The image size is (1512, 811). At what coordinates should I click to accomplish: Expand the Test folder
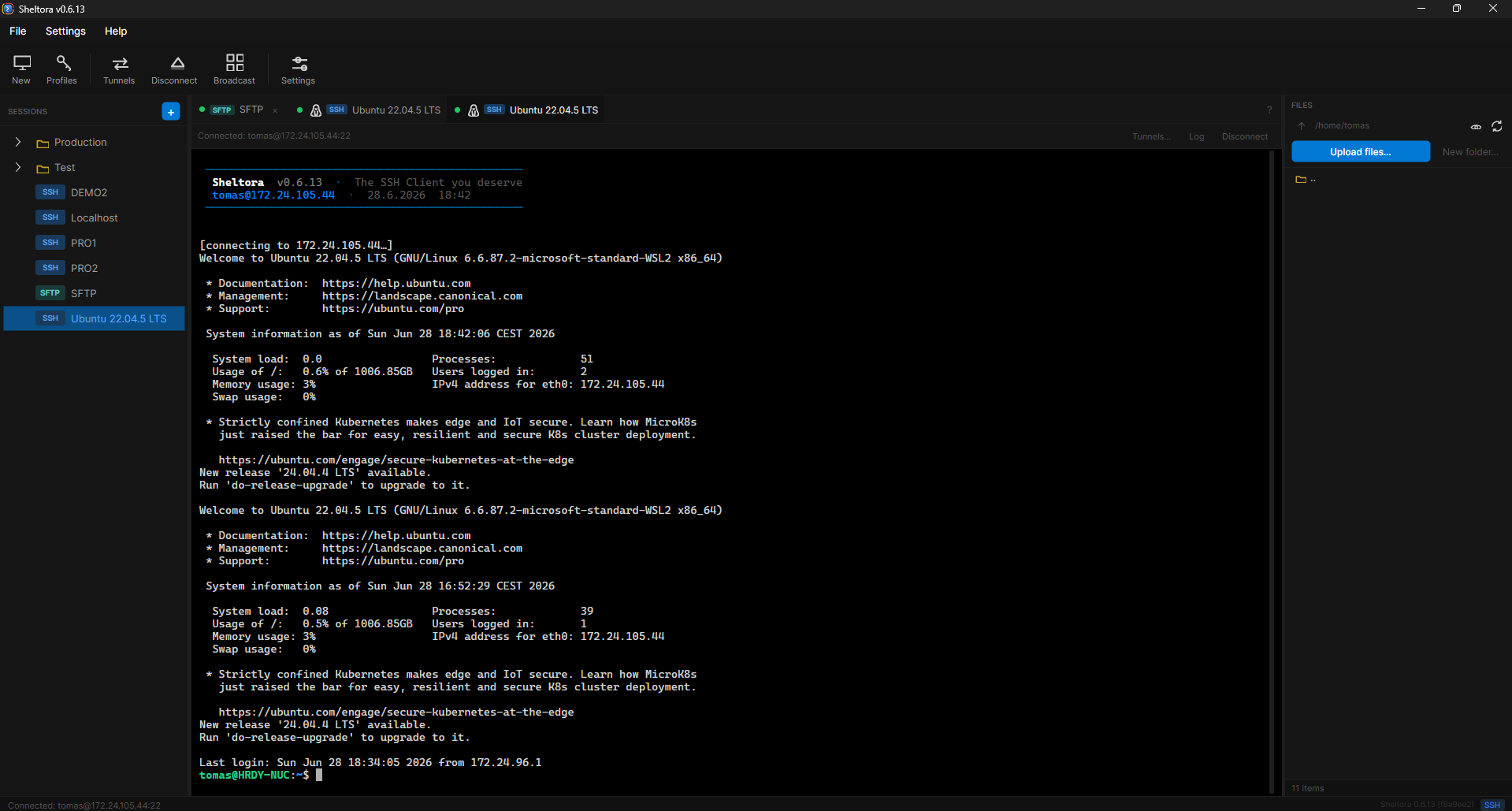(18, 168)
